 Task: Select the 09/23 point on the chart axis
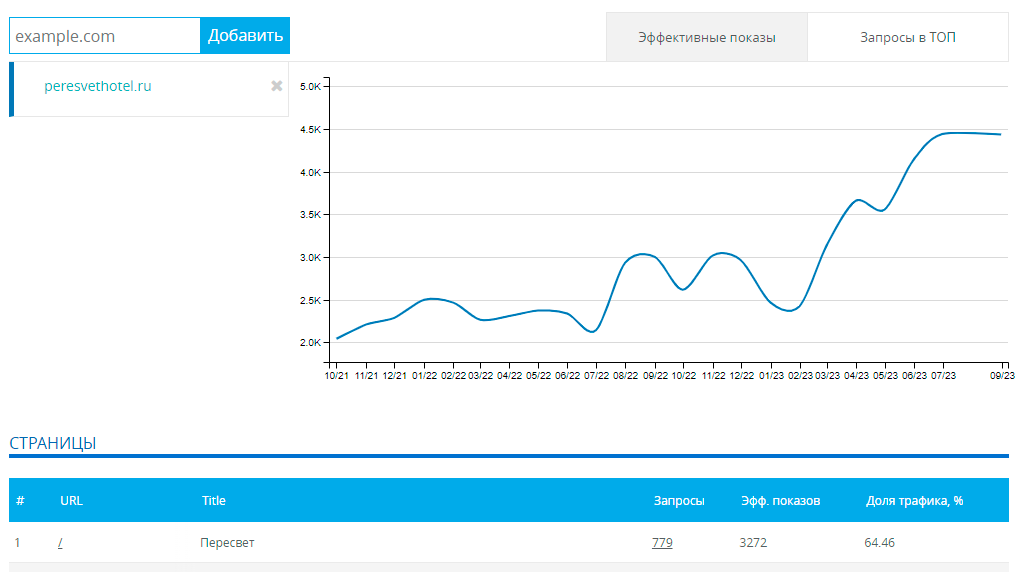tap(1002, 375)
